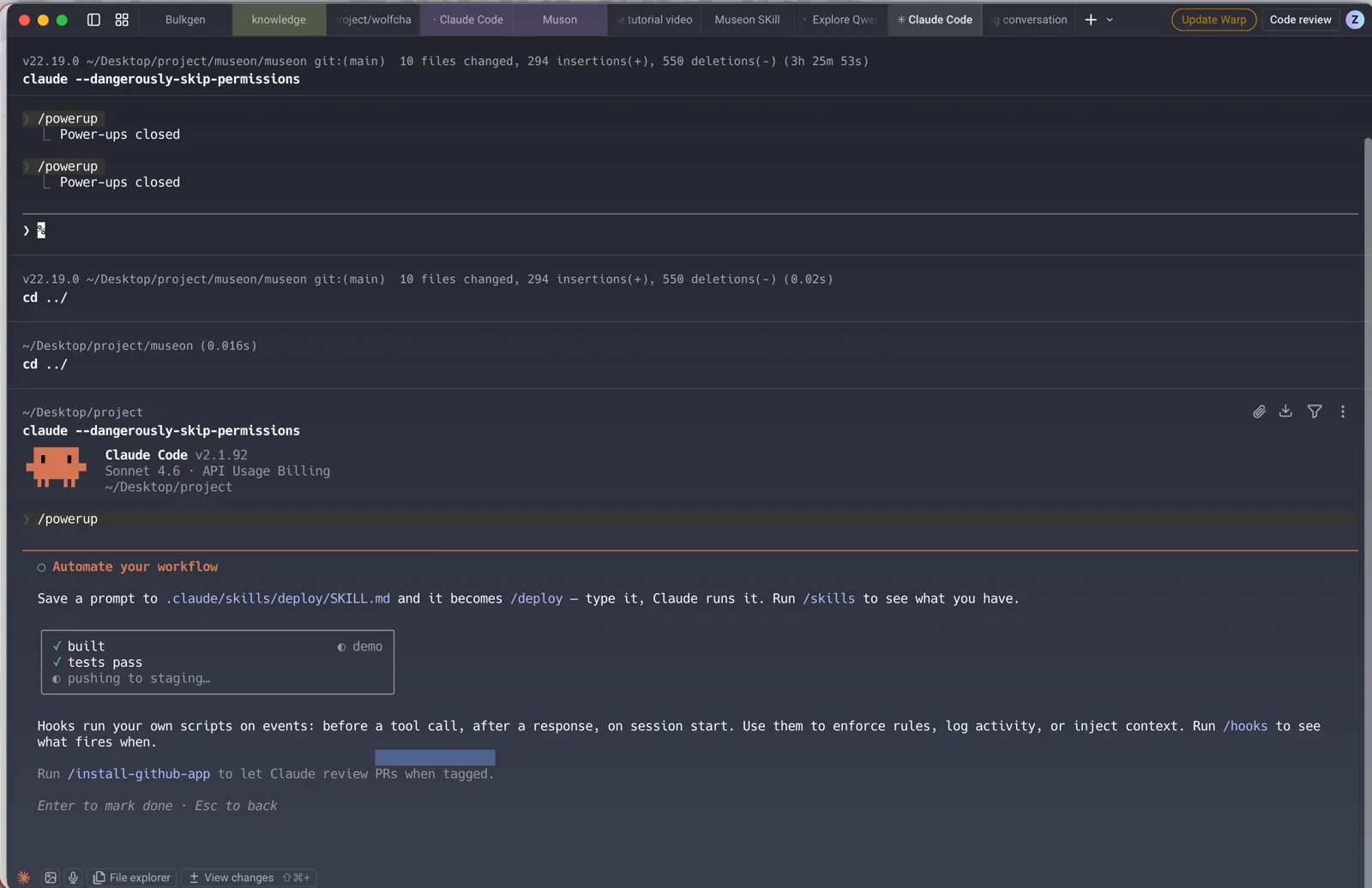Start voice input with the microphone icon

coord(73,877)
